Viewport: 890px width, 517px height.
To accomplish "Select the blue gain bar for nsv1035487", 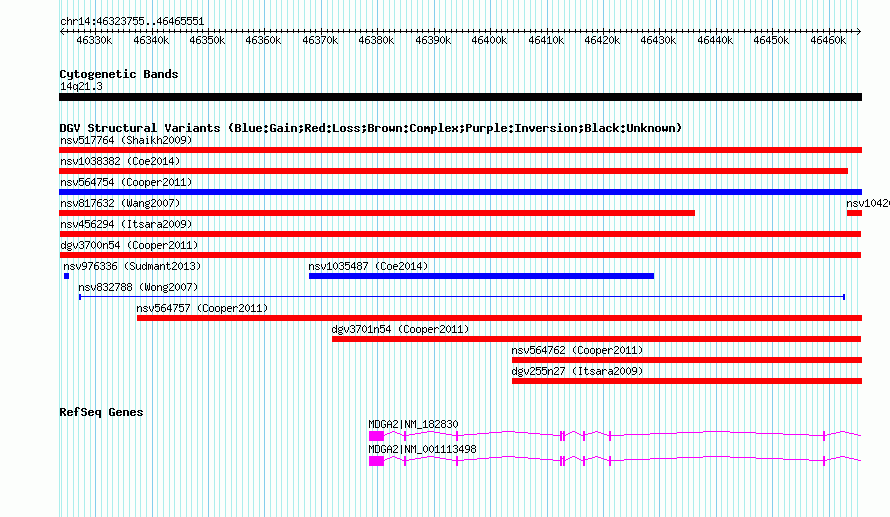I will point(481,276).
